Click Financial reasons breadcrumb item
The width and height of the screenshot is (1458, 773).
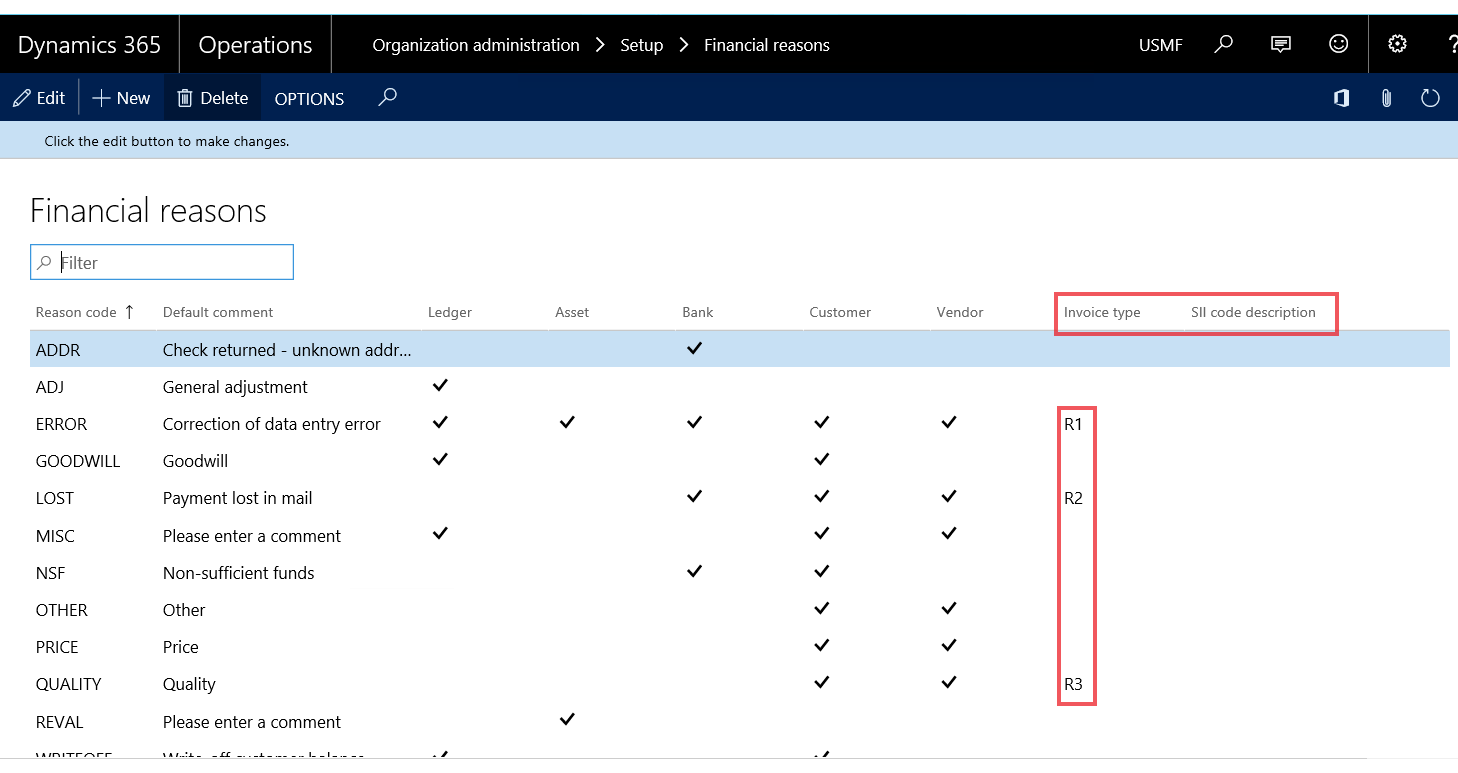pos(767,45)
